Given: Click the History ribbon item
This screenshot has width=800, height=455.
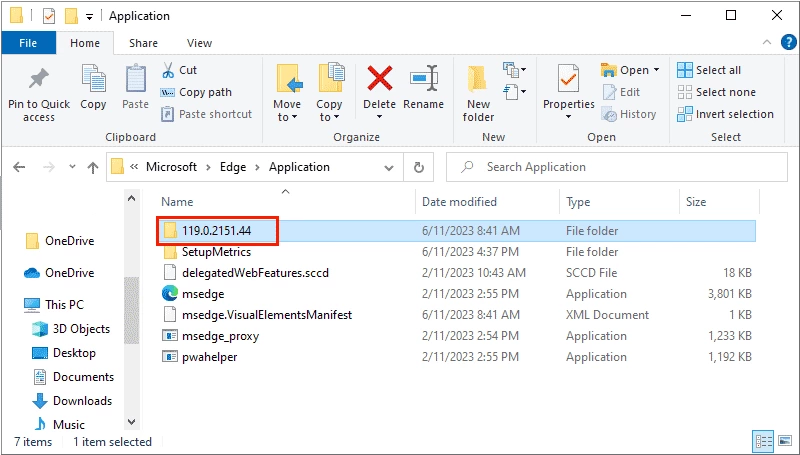Looking at the screenshot, I should pos(629,114).
